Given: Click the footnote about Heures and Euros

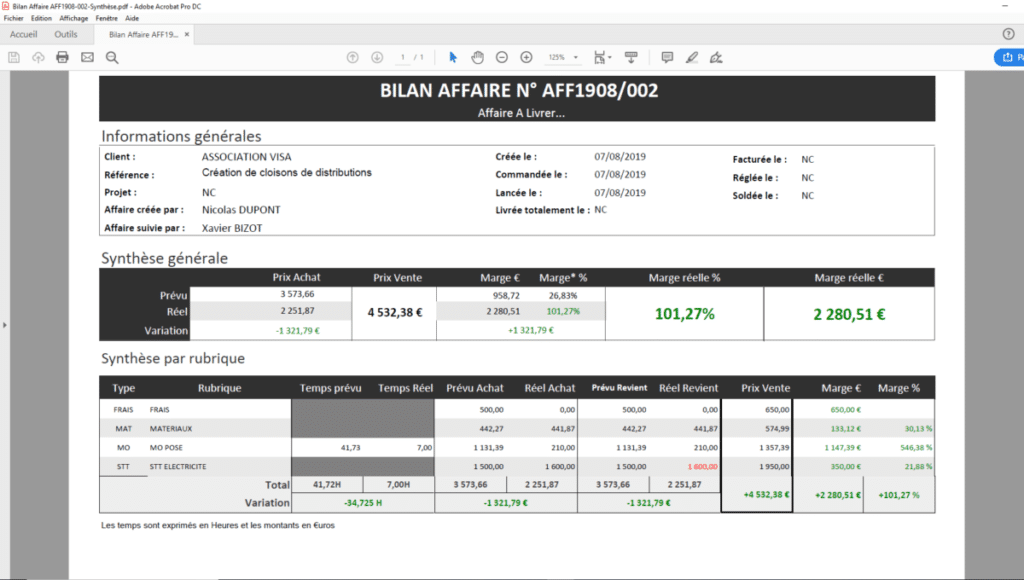Looking at the screenshot, I should pos(217,525).
